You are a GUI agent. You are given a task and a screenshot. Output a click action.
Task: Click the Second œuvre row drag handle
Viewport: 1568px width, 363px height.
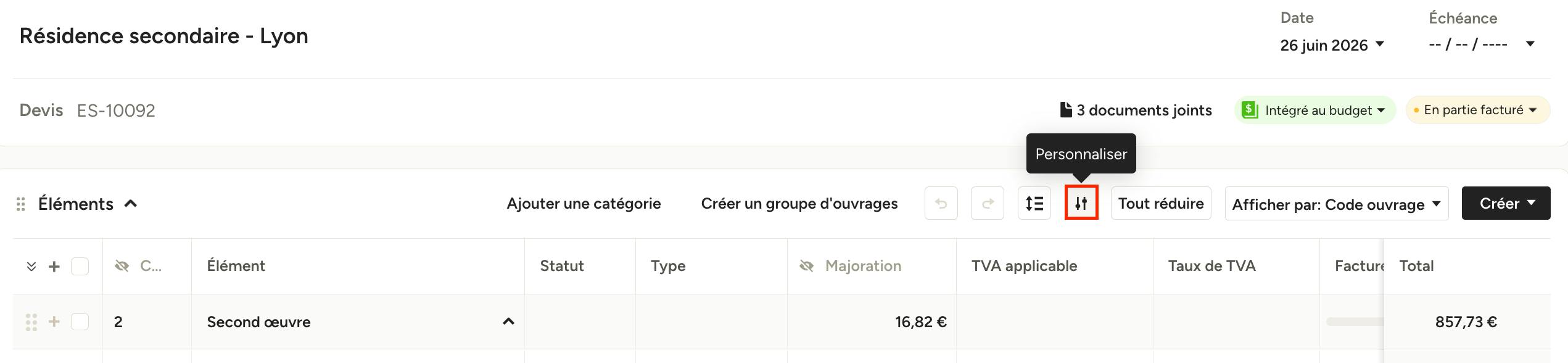[x=31, y=322]
